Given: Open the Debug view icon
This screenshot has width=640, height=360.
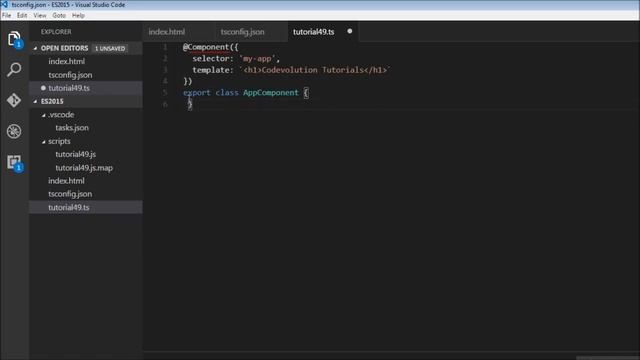Looking at the screenshot, I should point(14,131).
